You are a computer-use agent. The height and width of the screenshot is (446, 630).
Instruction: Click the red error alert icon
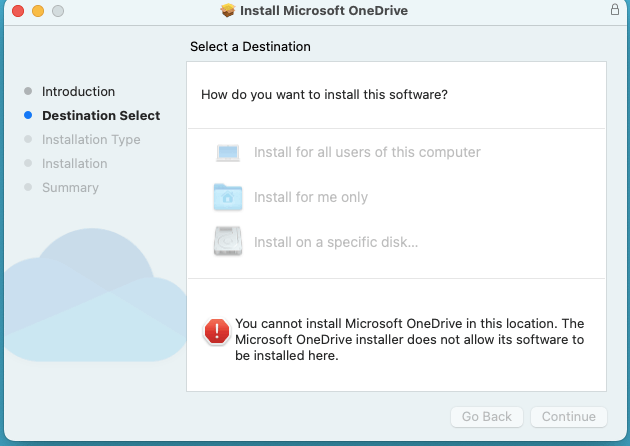216,332
